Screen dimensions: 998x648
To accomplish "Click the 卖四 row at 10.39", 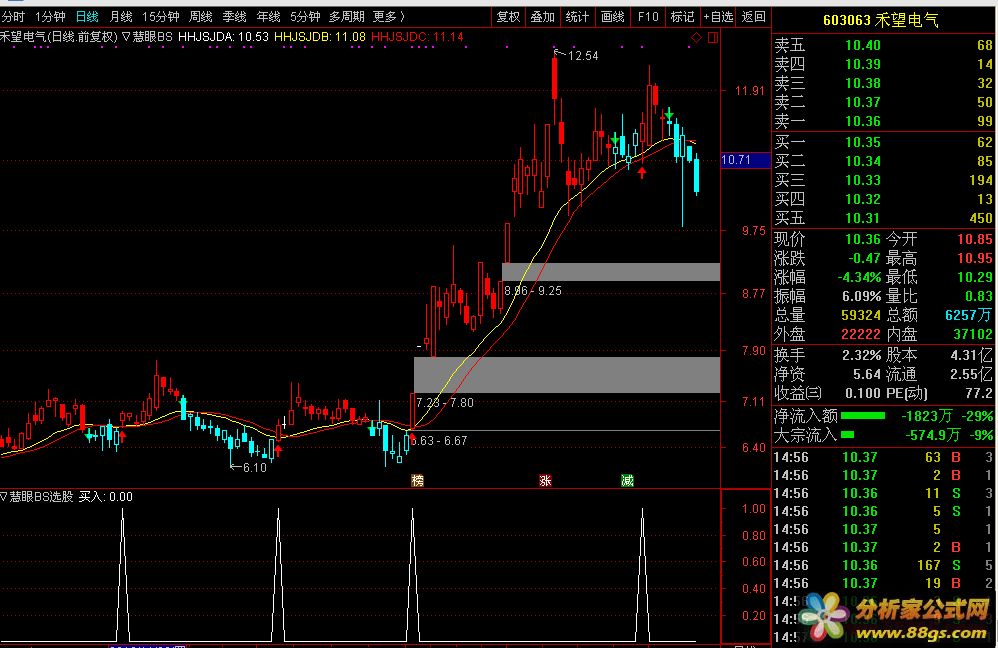I will (884, 64).
